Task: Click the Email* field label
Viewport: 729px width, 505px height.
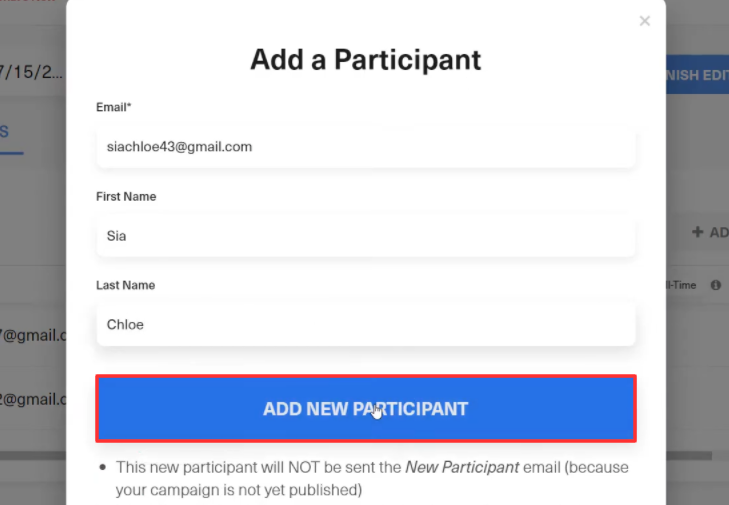Action: (x=113, y=107)
